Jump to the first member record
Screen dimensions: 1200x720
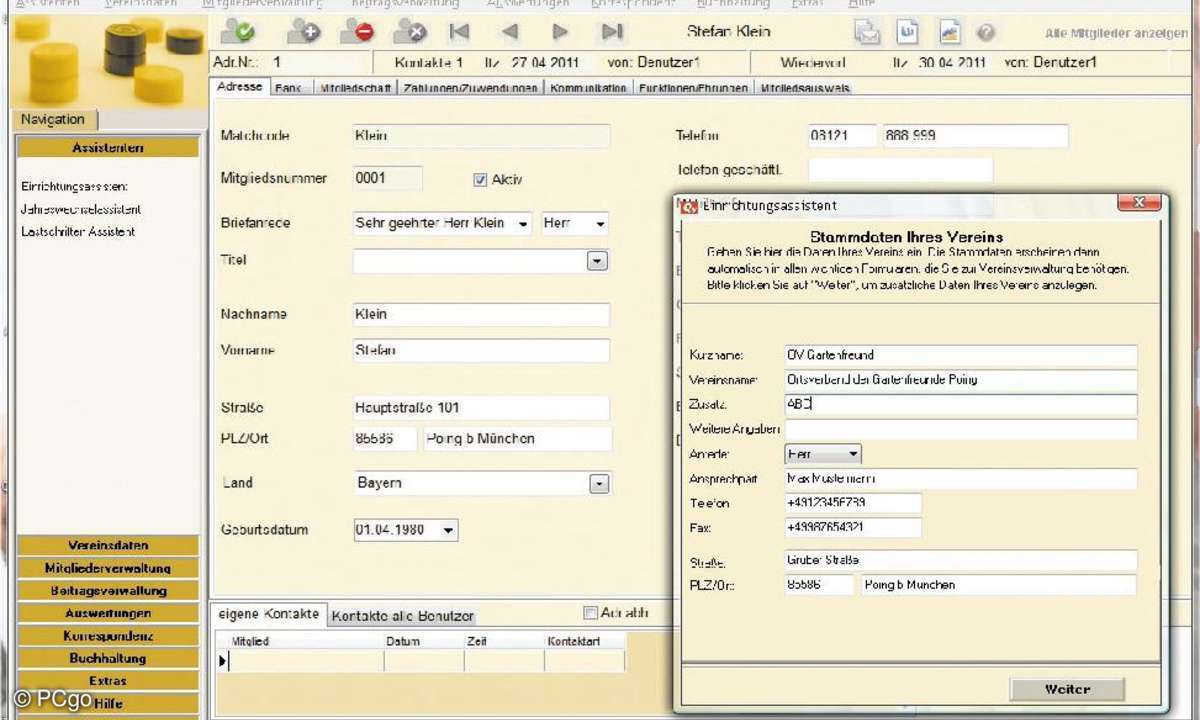(x=459, y=32)
